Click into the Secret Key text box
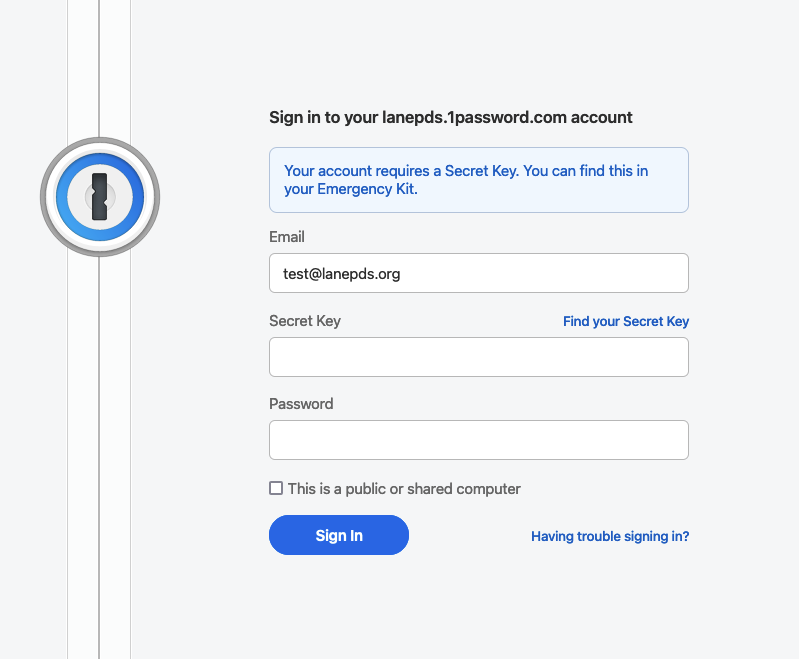799x659 pixels. point(478,357)
